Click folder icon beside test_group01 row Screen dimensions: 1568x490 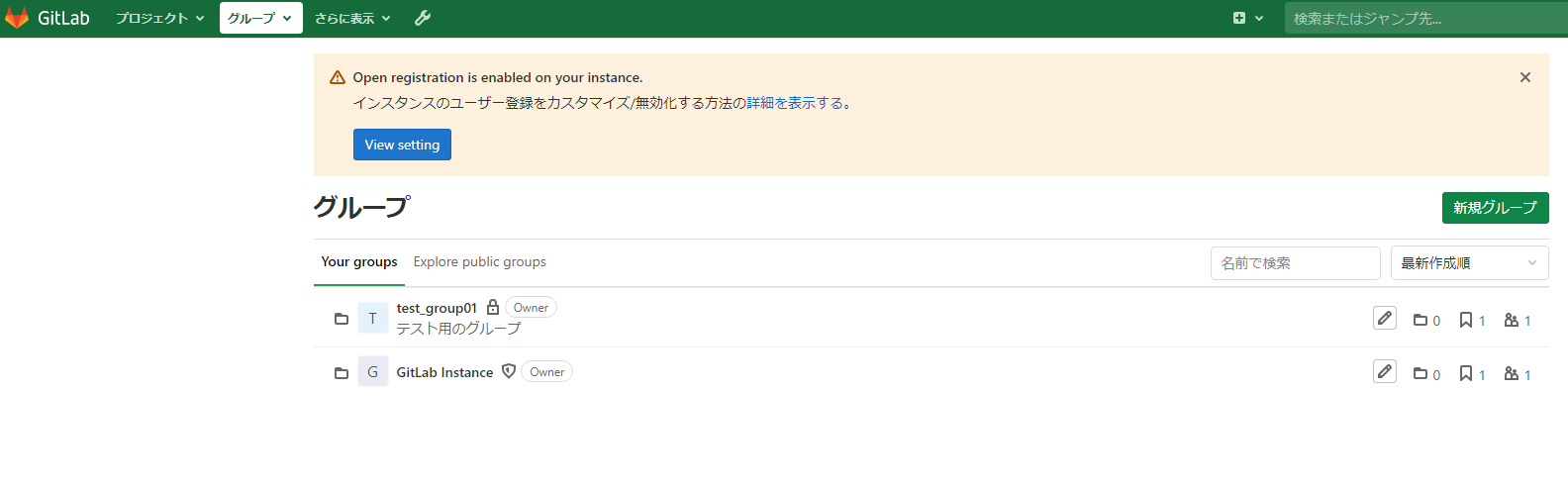(342, 319)
